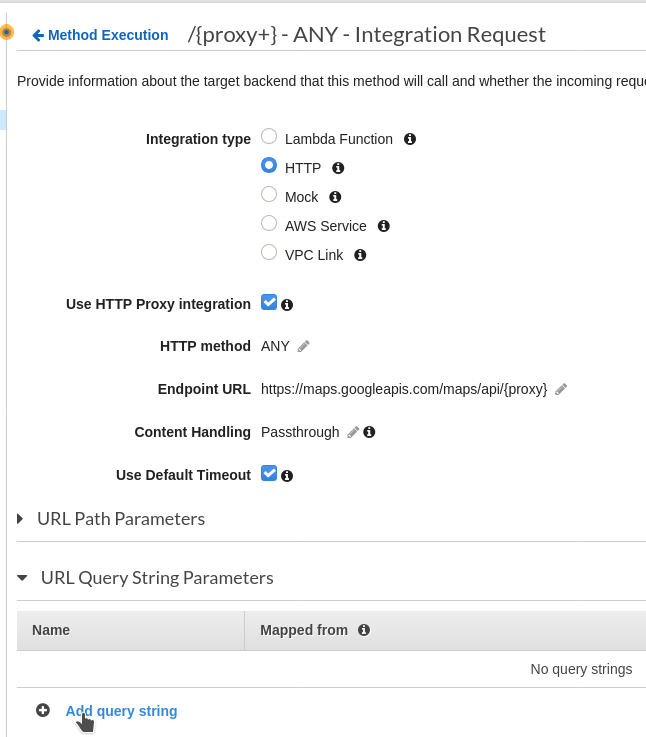
Task: Edit the Endpoint URL via pencil icon
Action: (x=561, y=389)
